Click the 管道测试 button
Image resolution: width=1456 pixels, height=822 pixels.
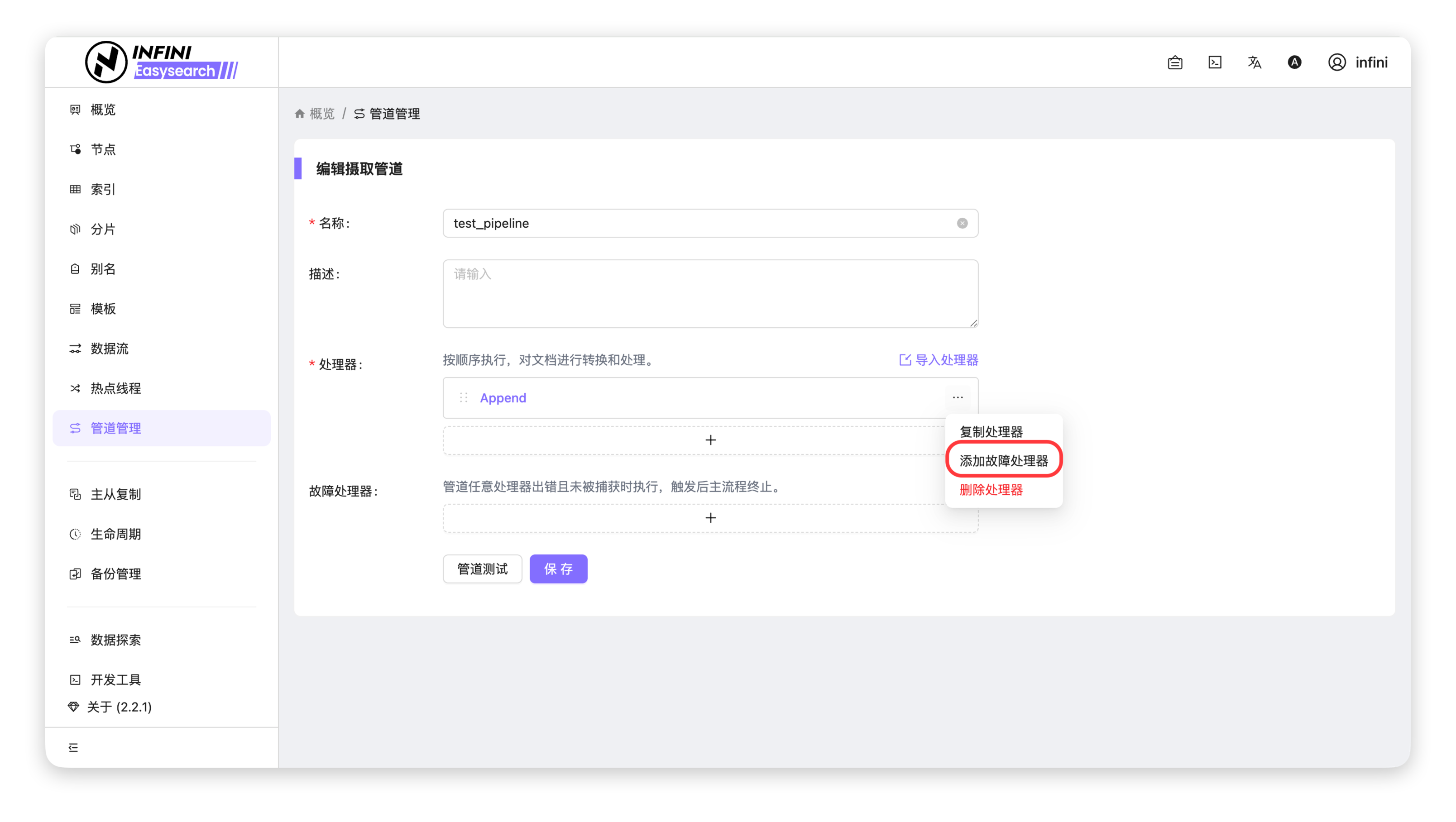[x=482, y=569]
